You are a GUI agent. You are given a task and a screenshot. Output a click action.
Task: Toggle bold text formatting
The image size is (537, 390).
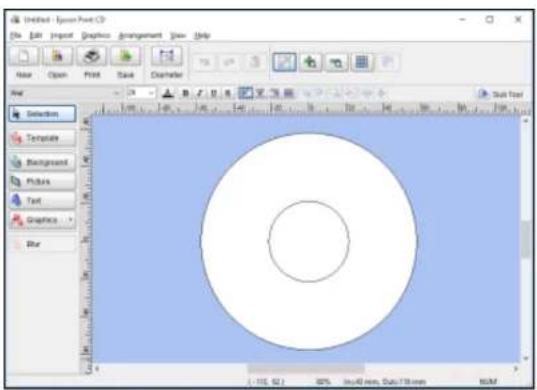pyautogui.click(x=186, y=93)
